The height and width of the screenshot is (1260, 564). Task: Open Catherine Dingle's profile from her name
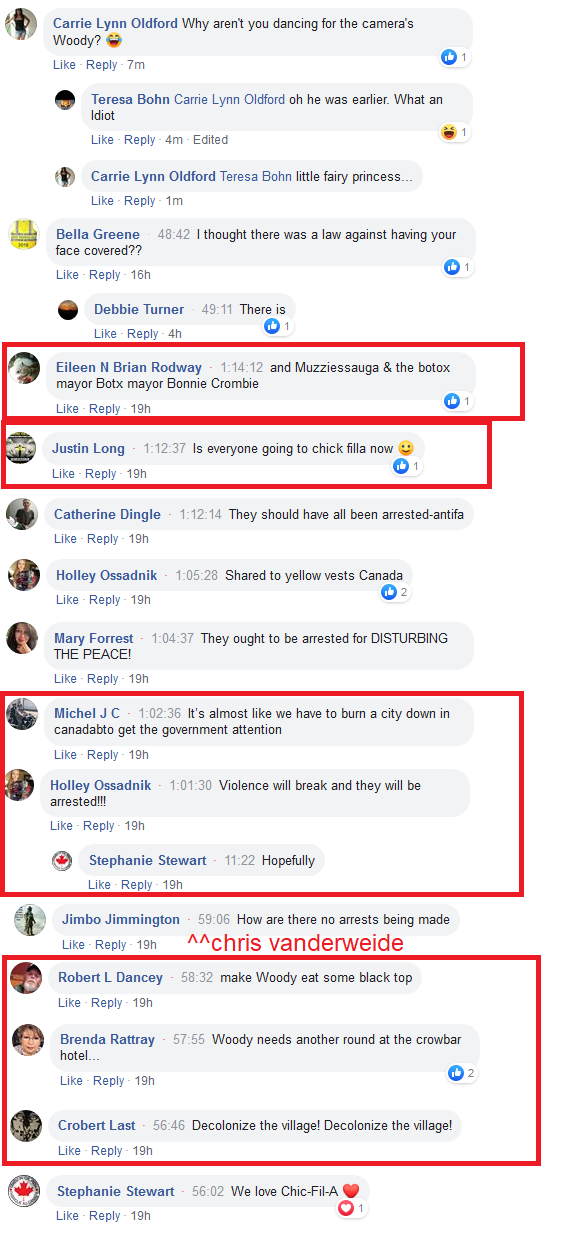pyautogui.click(x=107, y=514)
